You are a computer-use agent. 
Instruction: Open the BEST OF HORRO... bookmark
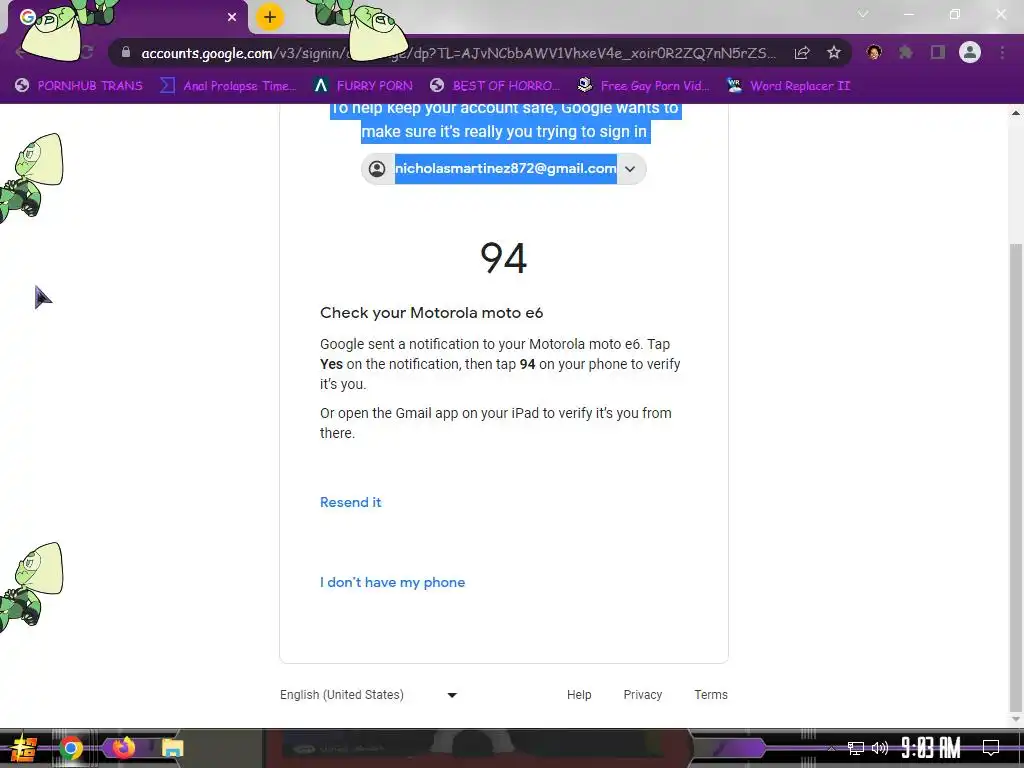coord(495,86)
